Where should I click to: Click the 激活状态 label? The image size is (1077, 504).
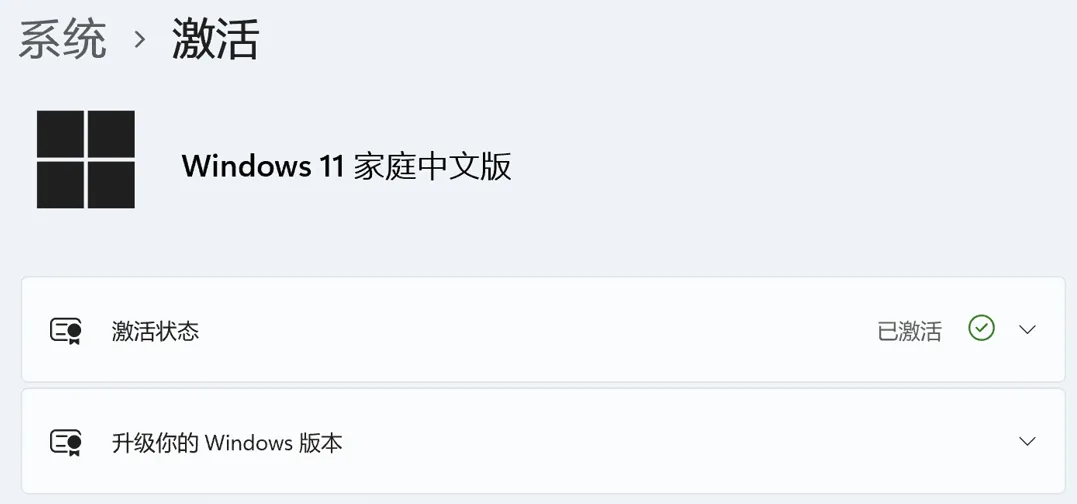tap(155, 331)
